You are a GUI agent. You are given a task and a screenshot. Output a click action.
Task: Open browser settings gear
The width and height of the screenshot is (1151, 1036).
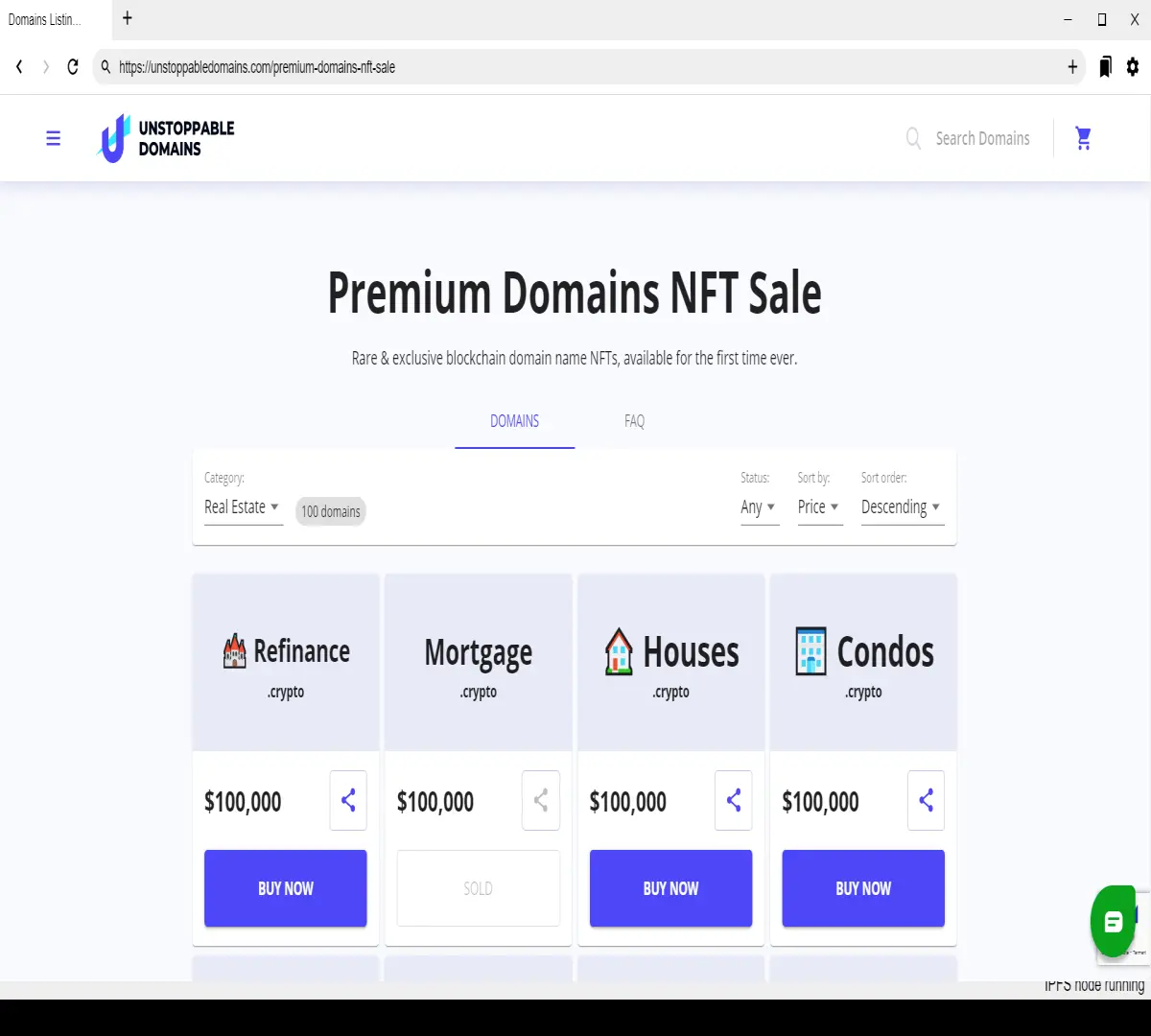[1133, 67]
